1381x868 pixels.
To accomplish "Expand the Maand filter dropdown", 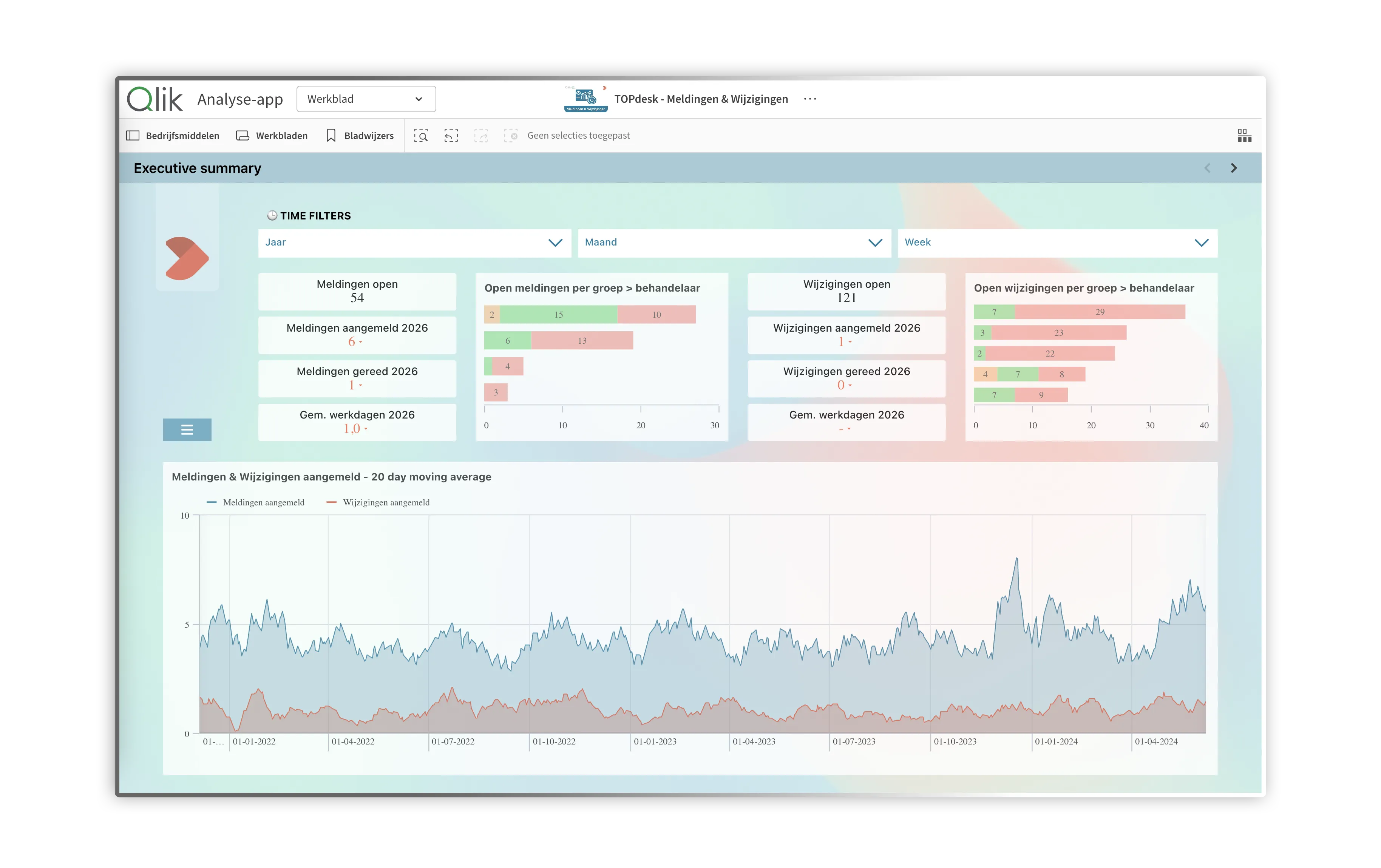I will (734, 242).
